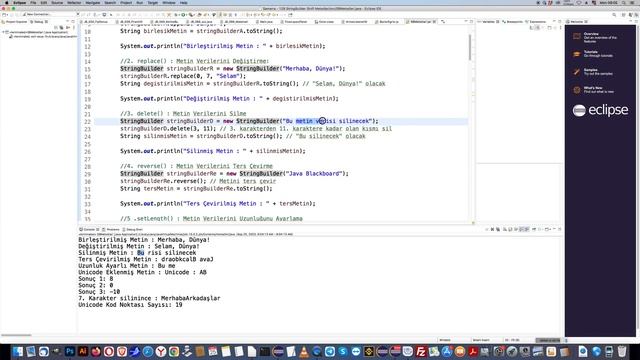The height and width of the screenshot is (360, 640).
Task: Click line 29 'Java Blackboard' string
Action: (x=313, y=173)
